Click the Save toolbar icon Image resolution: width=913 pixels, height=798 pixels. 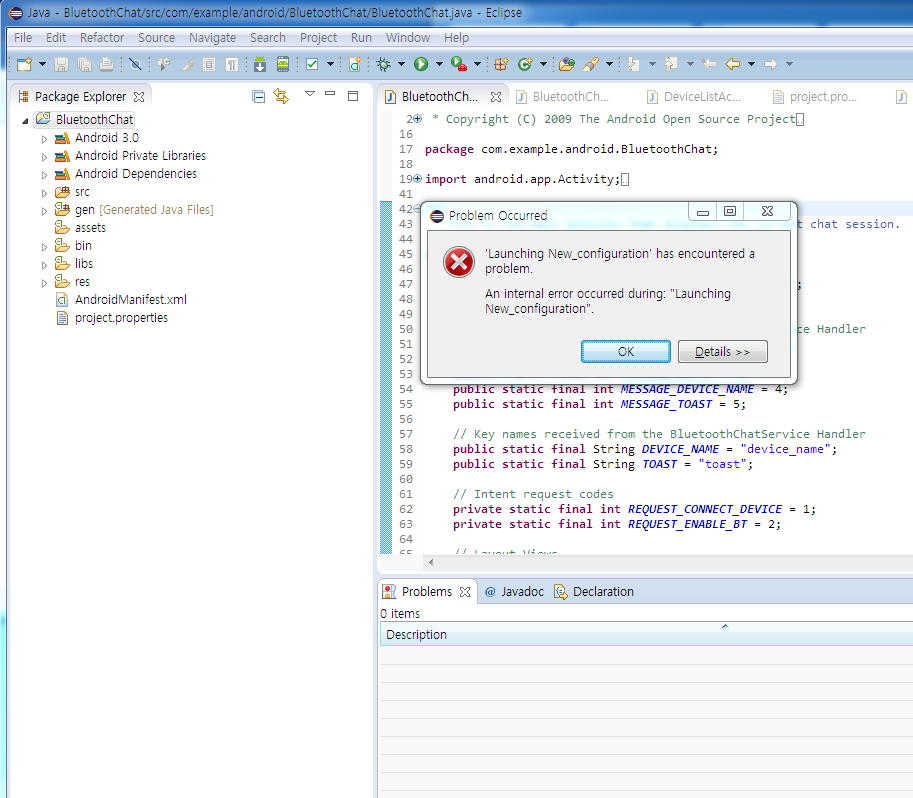(61, 64)
